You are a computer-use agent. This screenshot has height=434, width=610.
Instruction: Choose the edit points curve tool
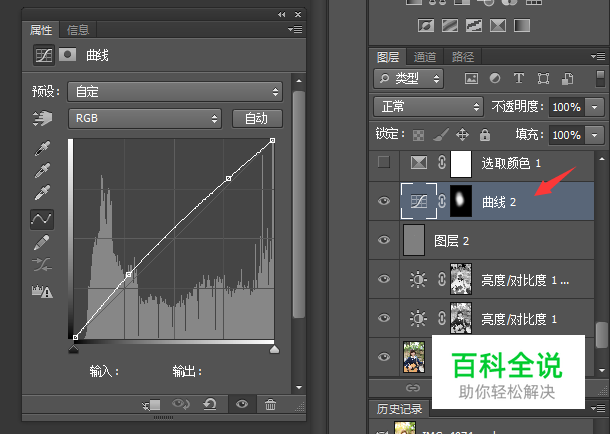pyautogui.click(x=42, y=218)
